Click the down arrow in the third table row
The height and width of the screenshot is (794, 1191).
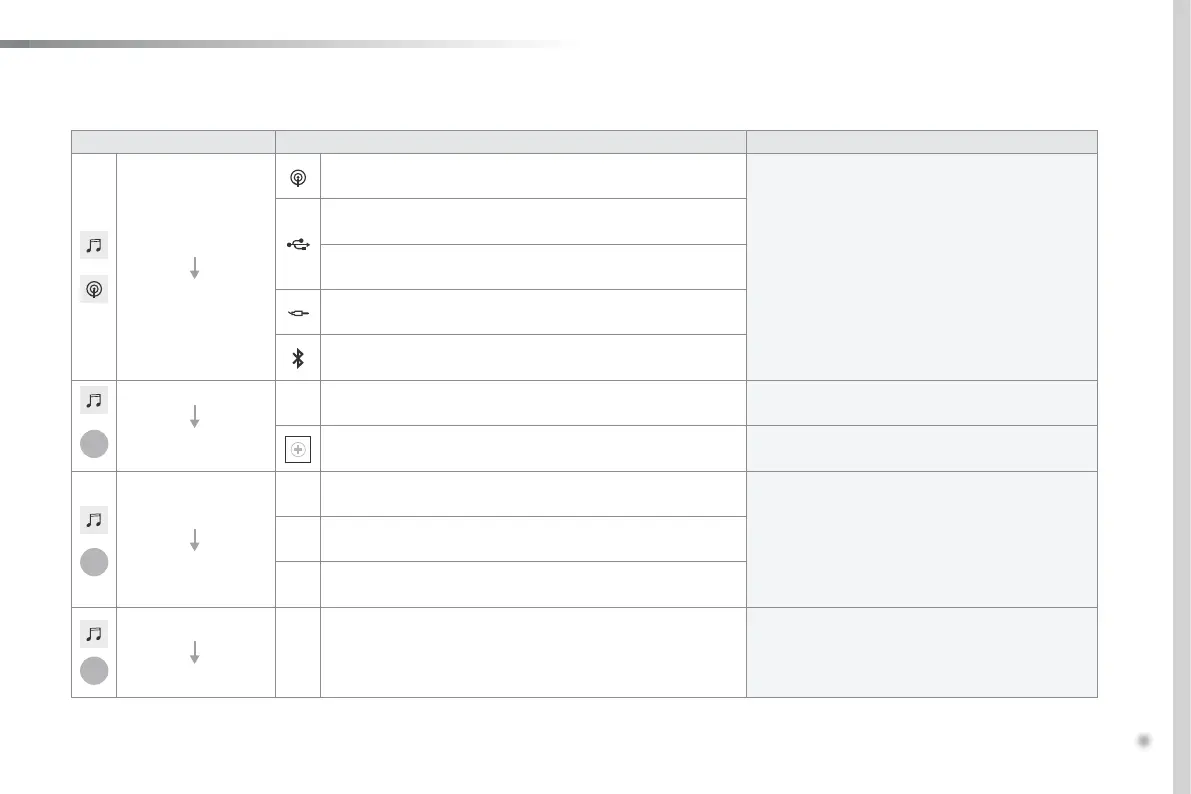click(195, 539)
